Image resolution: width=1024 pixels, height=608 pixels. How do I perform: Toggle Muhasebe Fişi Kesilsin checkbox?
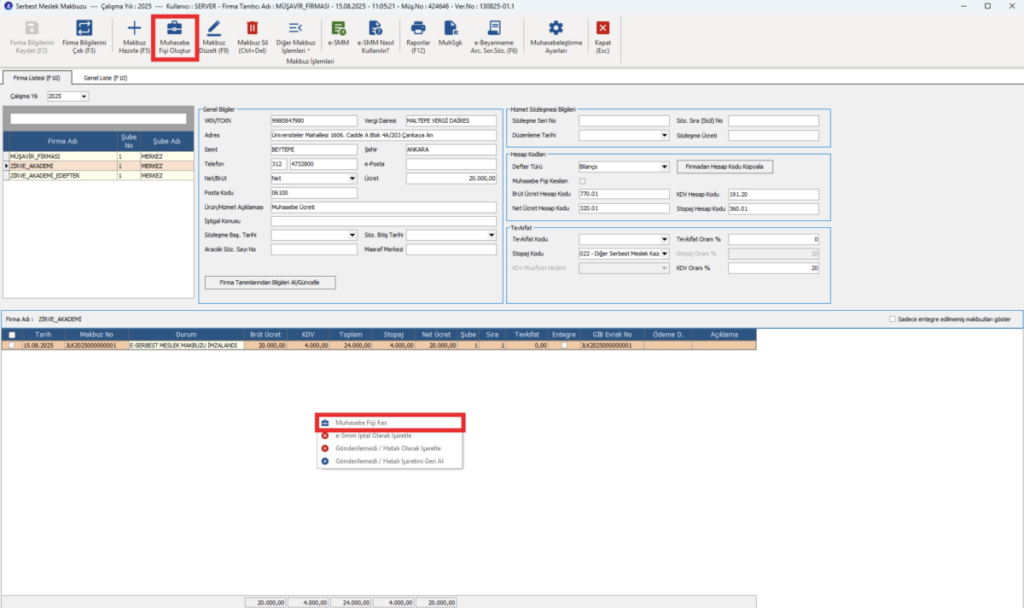pos(583,181)
